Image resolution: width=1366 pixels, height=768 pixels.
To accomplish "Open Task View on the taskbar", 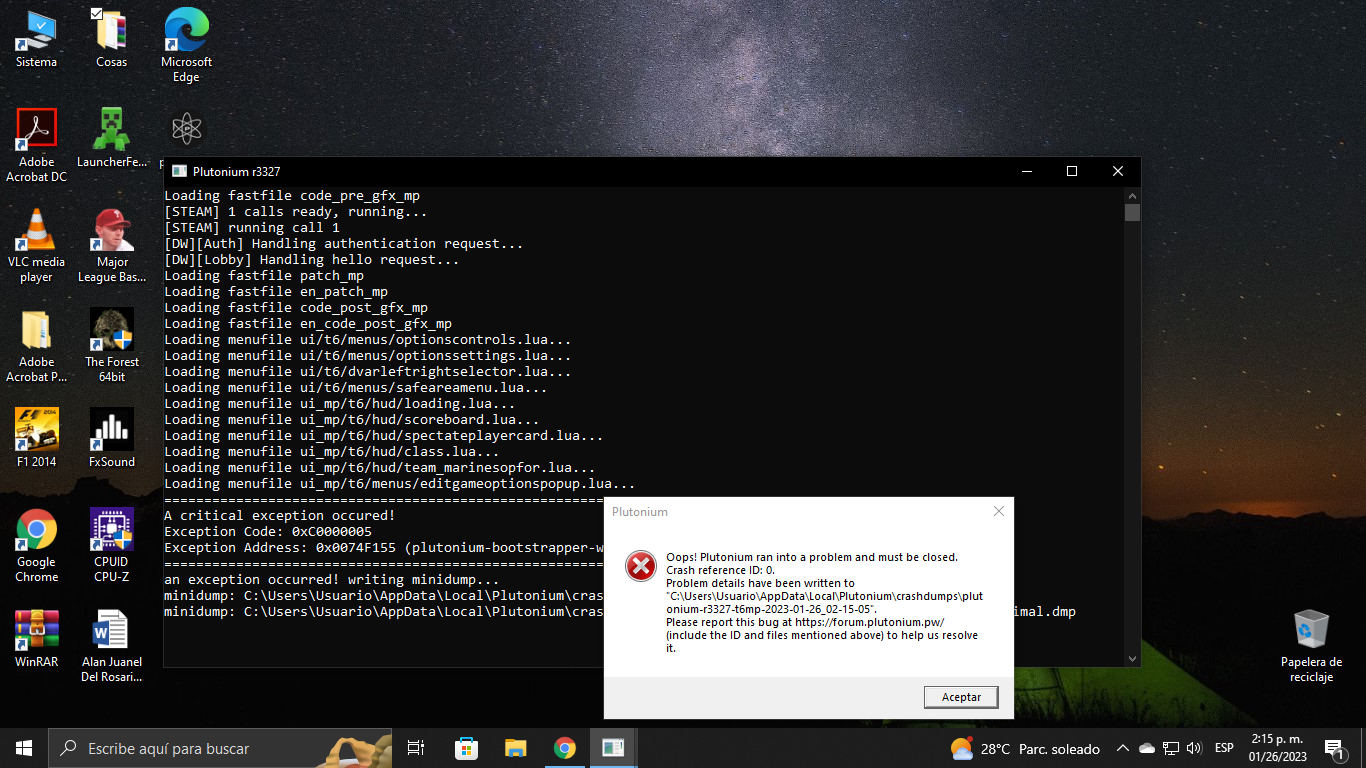I will click(416, 748).
